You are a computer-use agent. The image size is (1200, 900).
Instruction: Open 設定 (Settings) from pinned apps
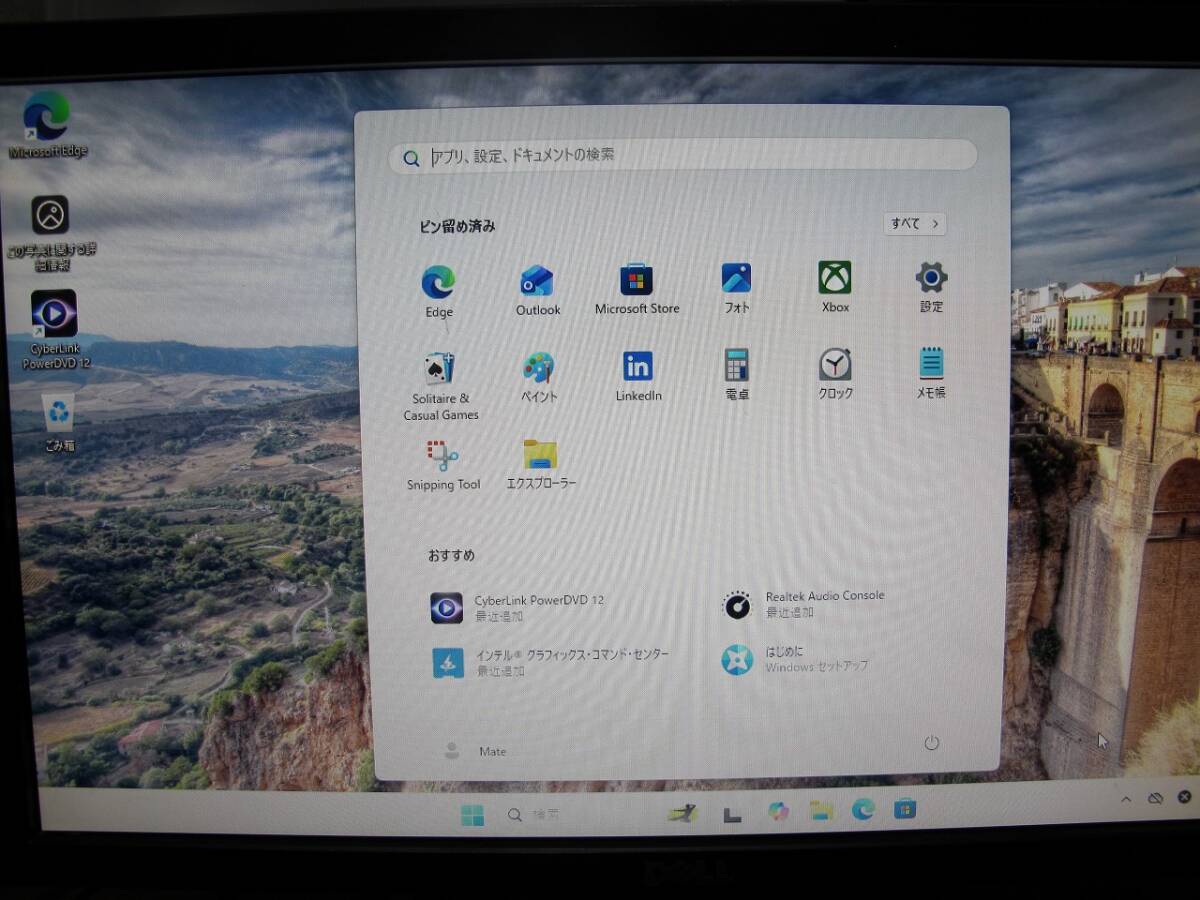(x=931, y=287)
